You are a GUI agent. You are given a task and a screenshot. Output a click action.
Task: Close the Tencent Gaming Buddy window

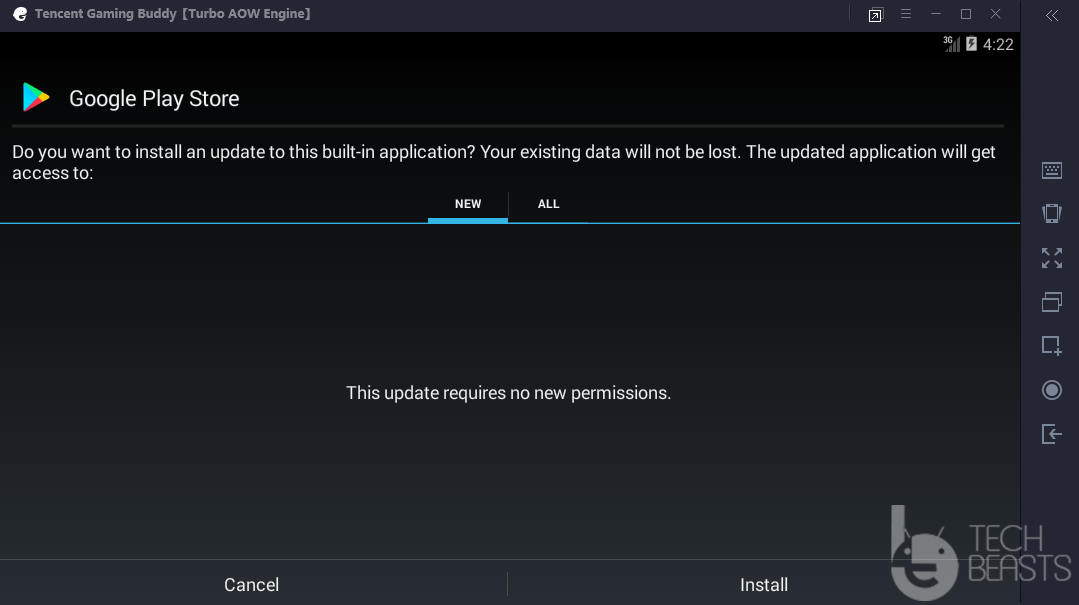tap(996, 14)
